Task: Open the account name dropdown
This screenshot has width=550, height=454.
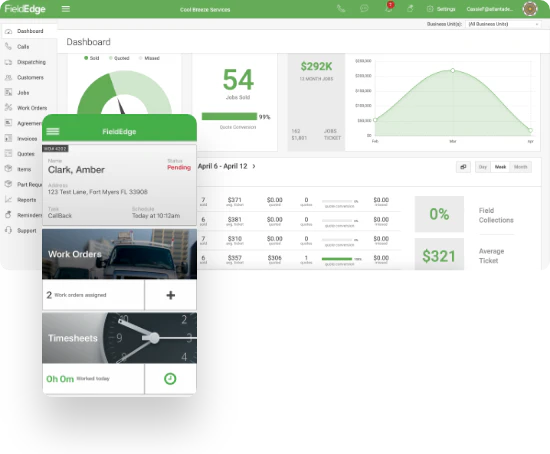Action: pyautogui.click(x=490, y=9)
